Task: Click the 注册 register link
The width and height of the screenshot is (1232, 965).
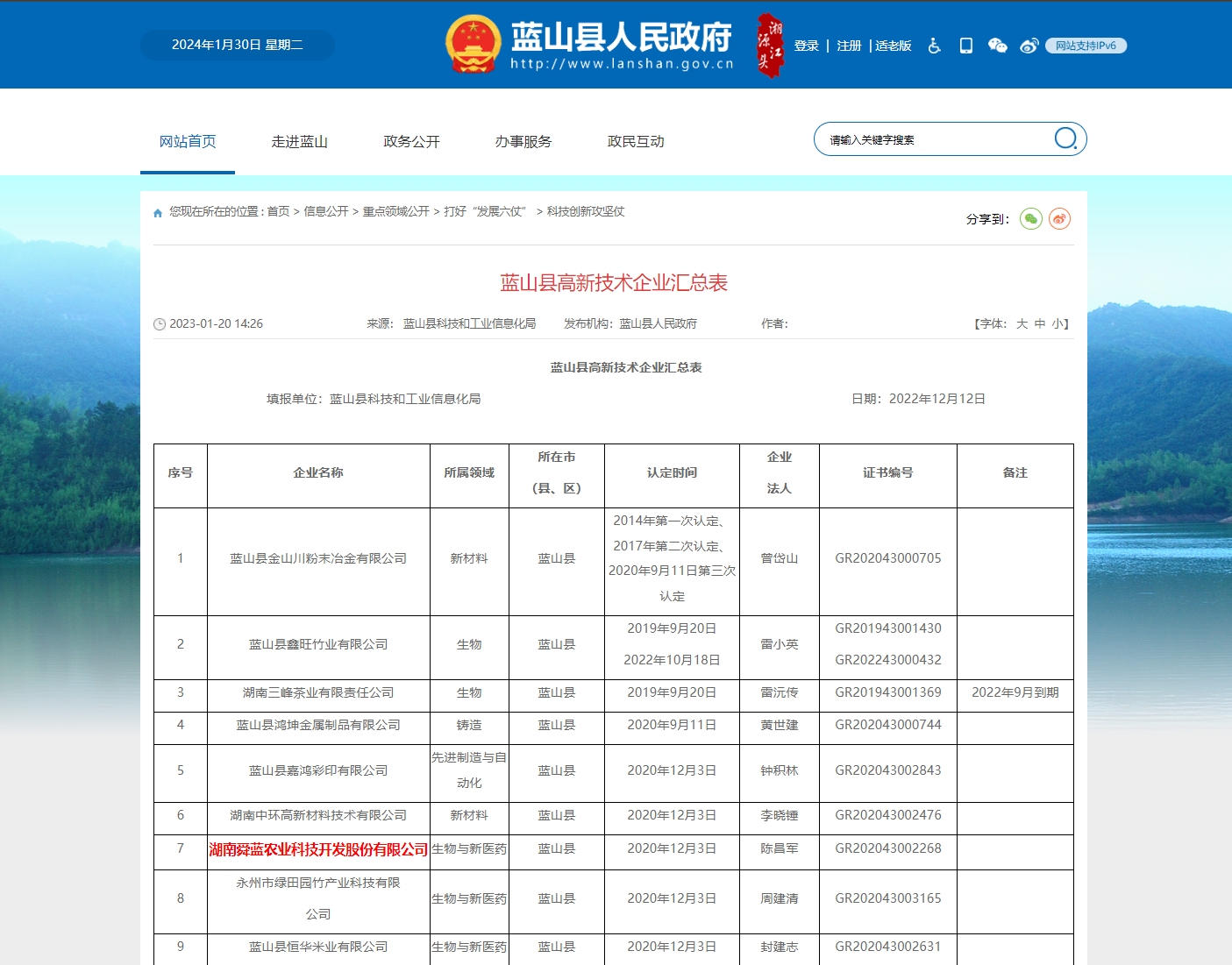Action: click(x=849, y=46)
